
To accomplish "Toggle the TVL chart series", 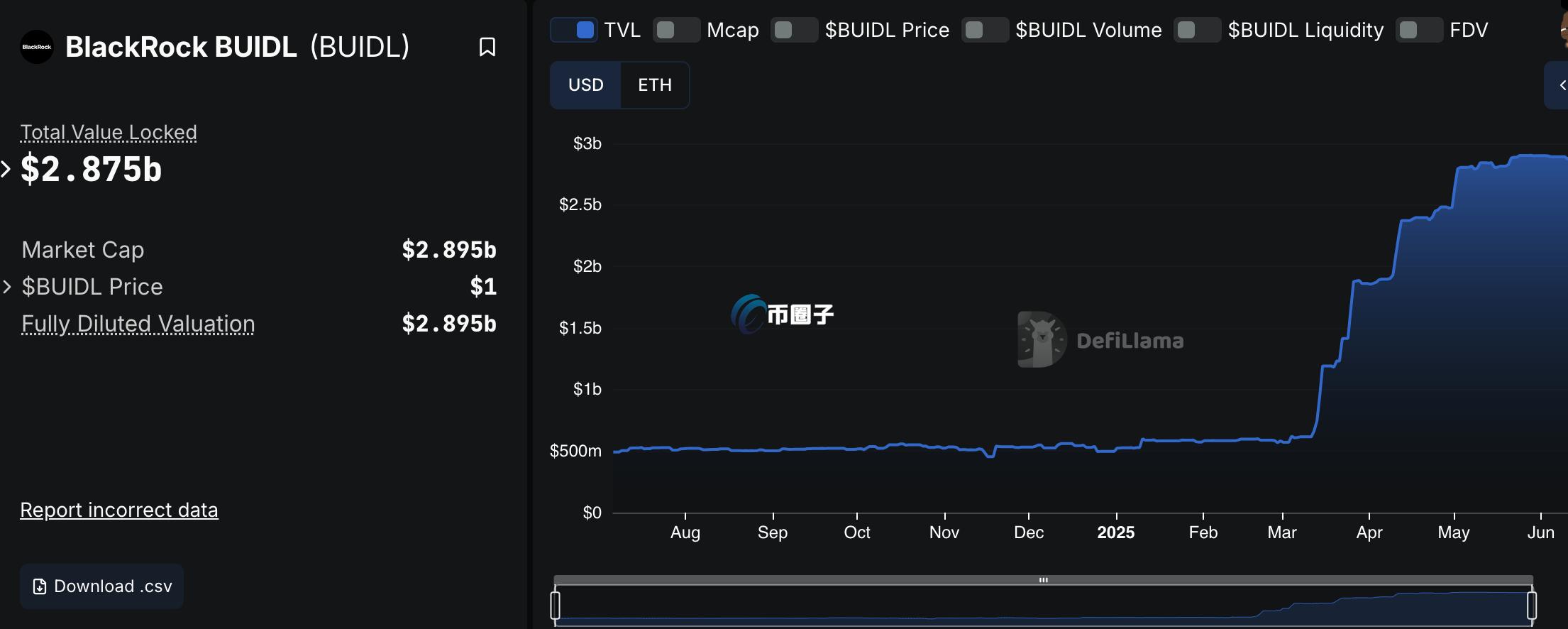I will pos(574,30).
